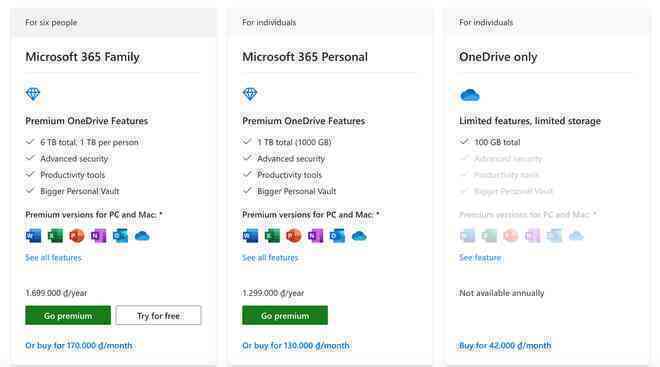Click the premium diamond icon in Family plan
The height and width of the screenshot is (367, 660).
point(33,94)
